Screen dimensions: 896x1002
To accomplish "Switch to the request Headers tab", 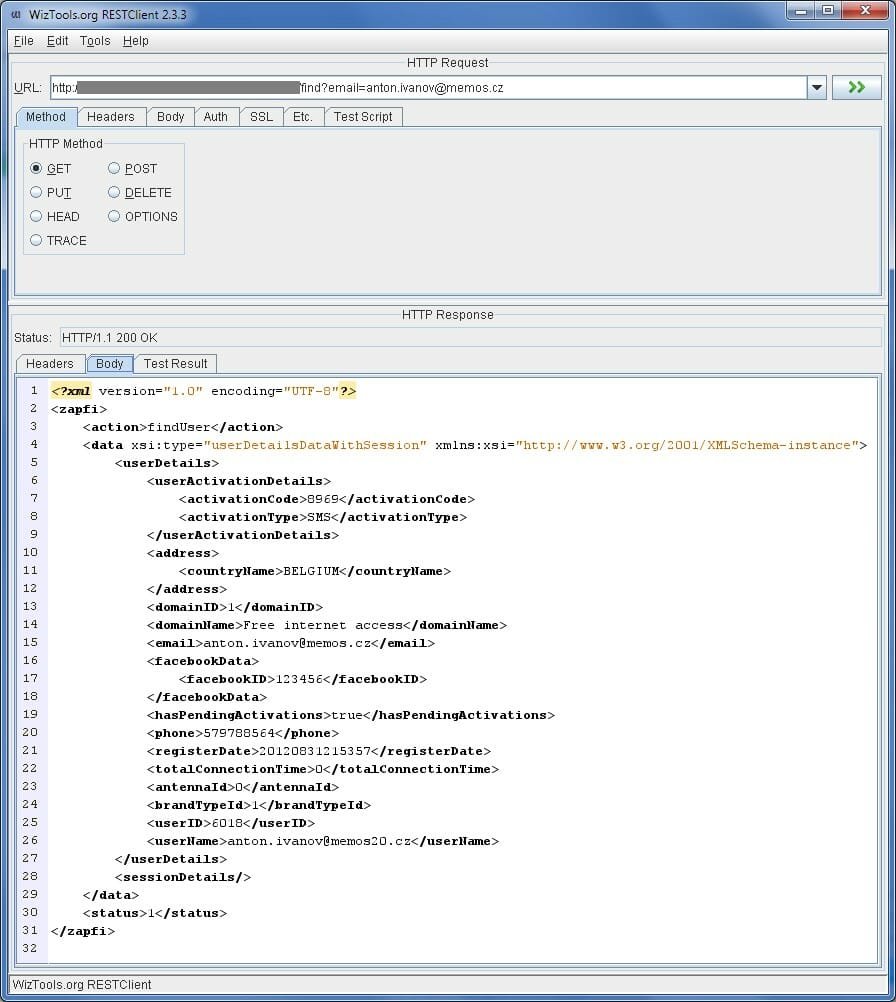I will 111,116.
